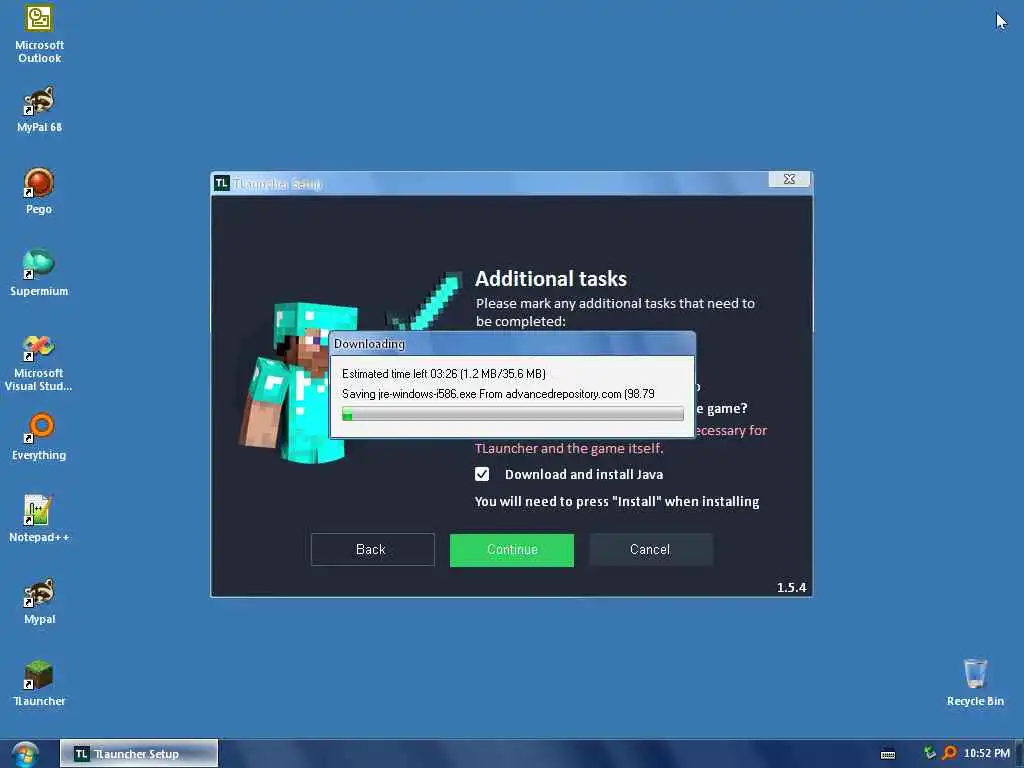The width and height of the screenshot is (1024, 768).
Task: Select the MyPal 68 desktop shortcut
Action: coord(39,110)
